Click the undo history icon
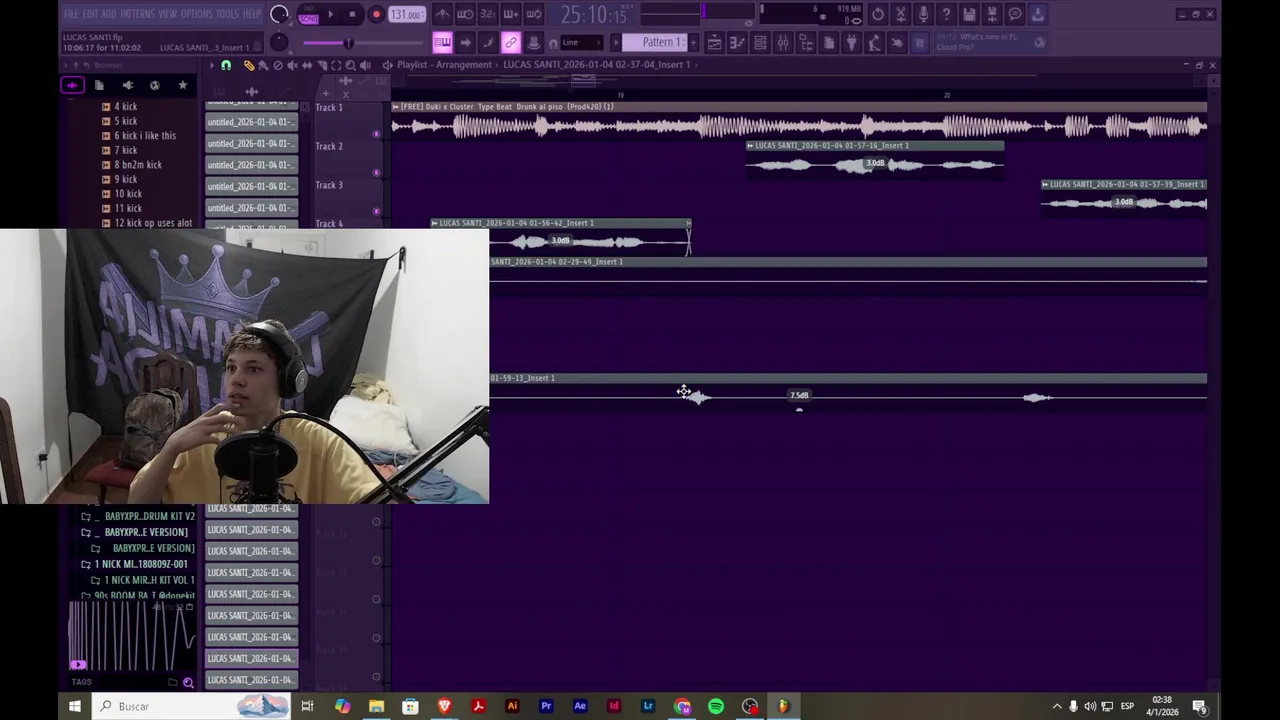 point(878,14)
